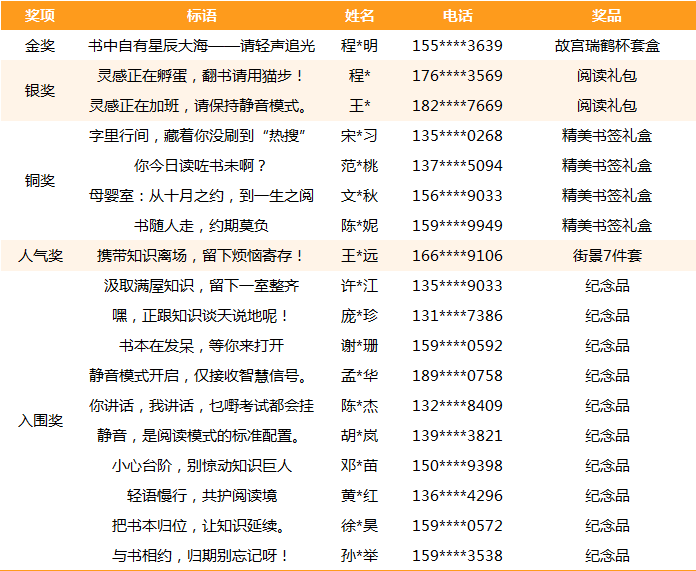
Task: Click phone number 155****3639
Action: click(x=457, y=46)
